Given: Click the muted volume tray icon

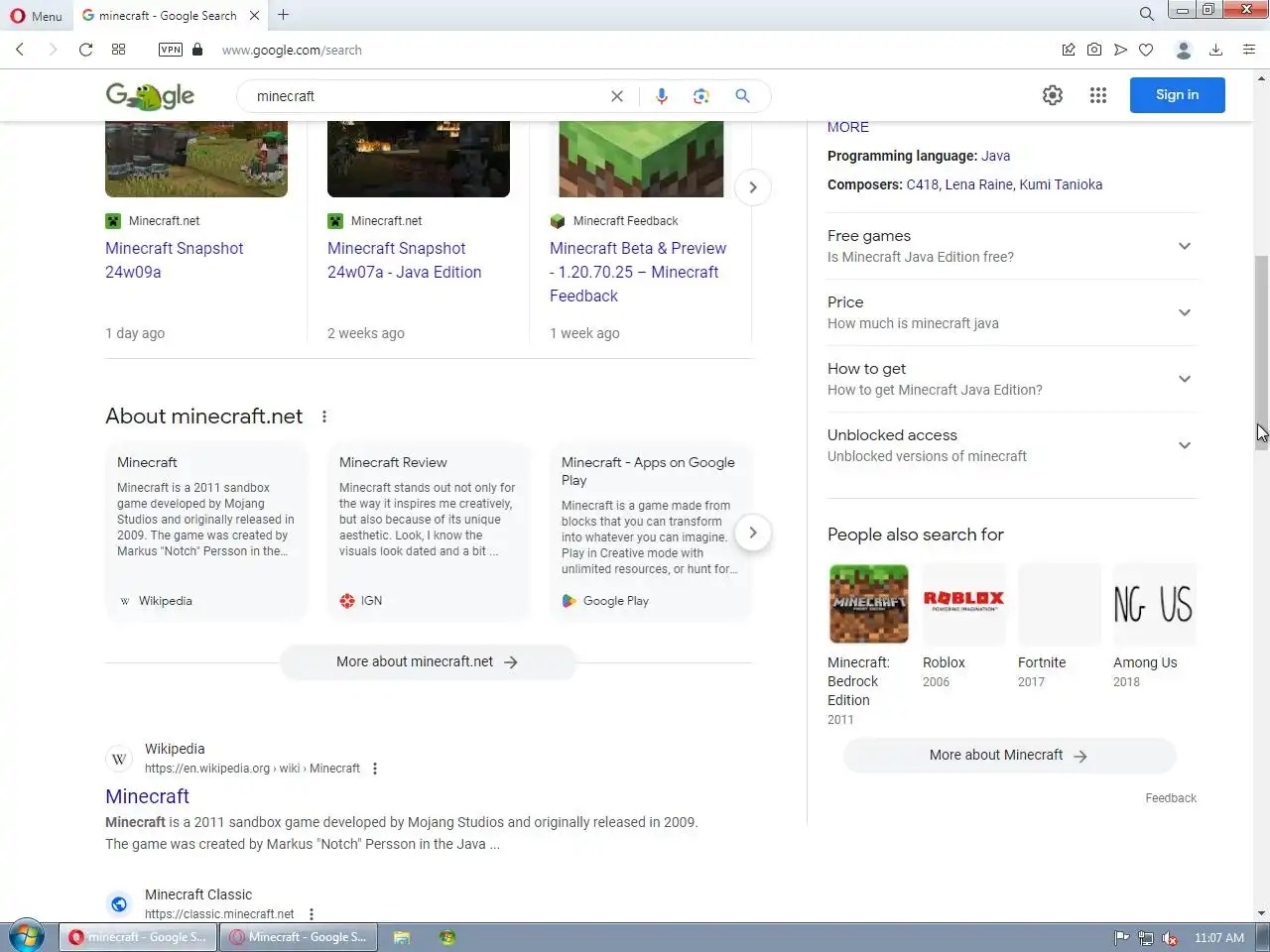Looking at the screenshot, I should pos(1170,938).
